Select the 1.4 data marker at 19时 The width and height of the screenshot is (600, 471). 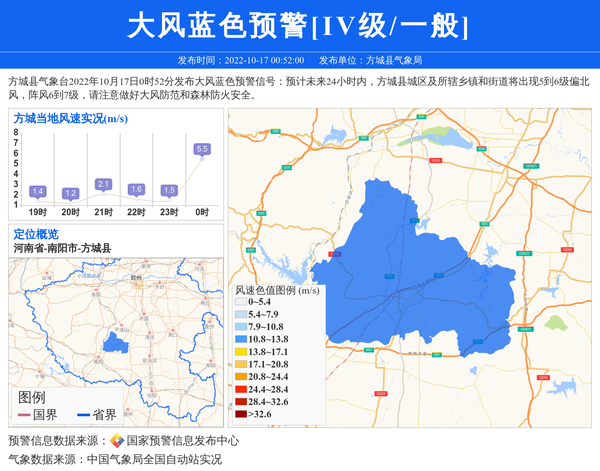38,191
